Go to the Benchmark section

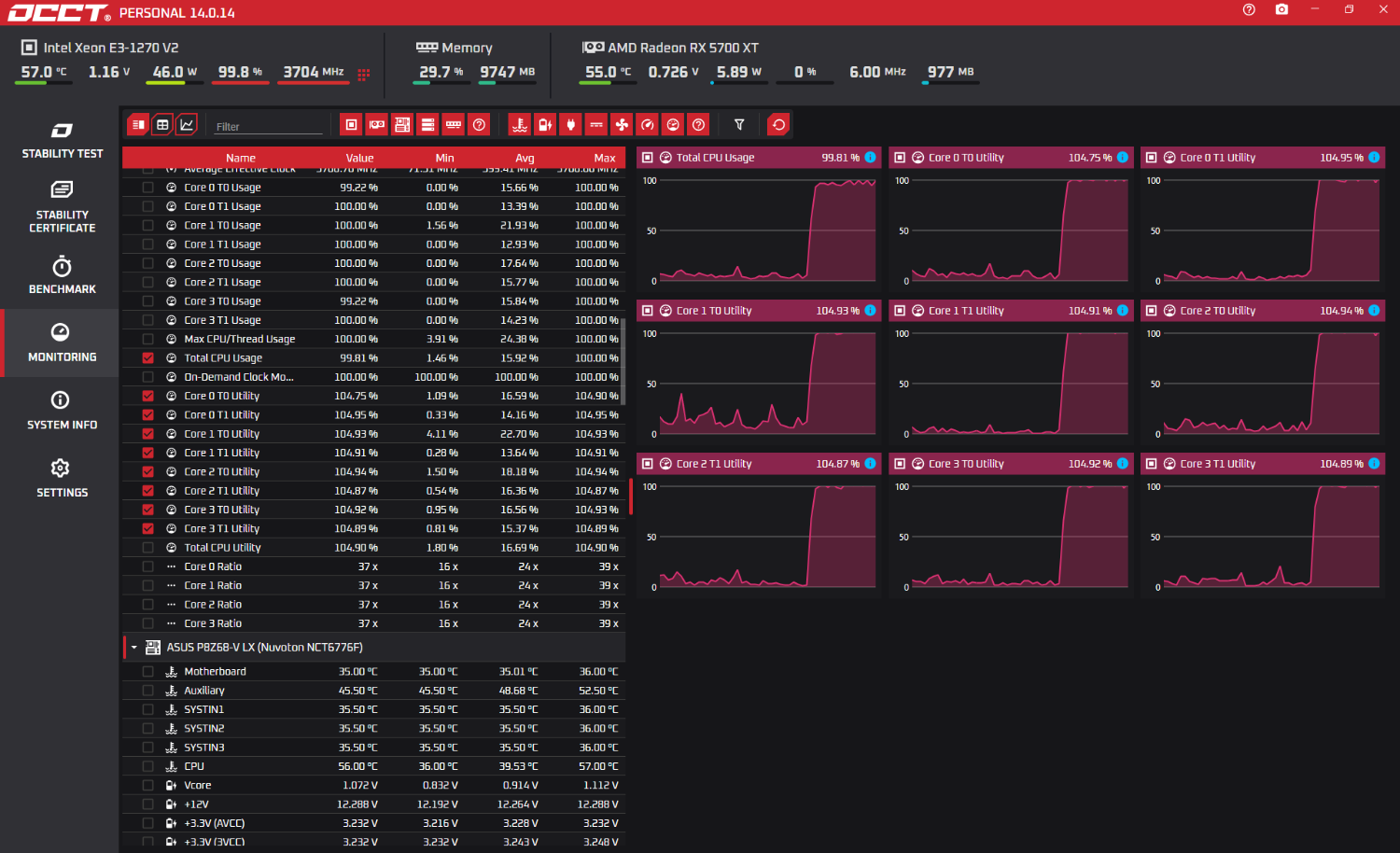pyautogui.click(x=62, y=276)
